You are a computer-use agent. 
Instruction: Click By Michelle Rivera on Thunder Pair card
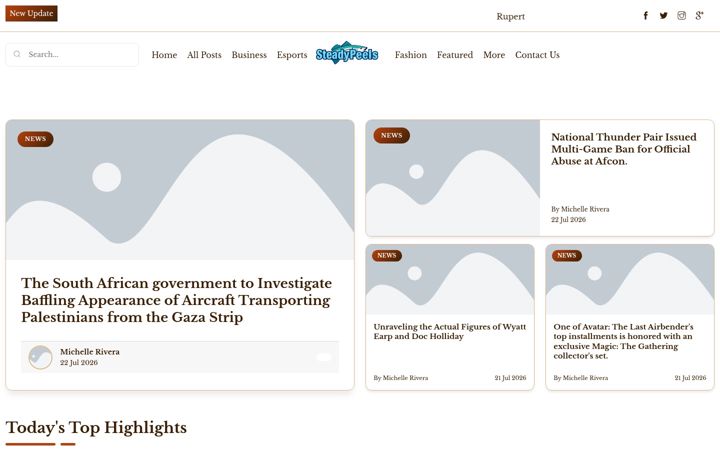point(580,209)
